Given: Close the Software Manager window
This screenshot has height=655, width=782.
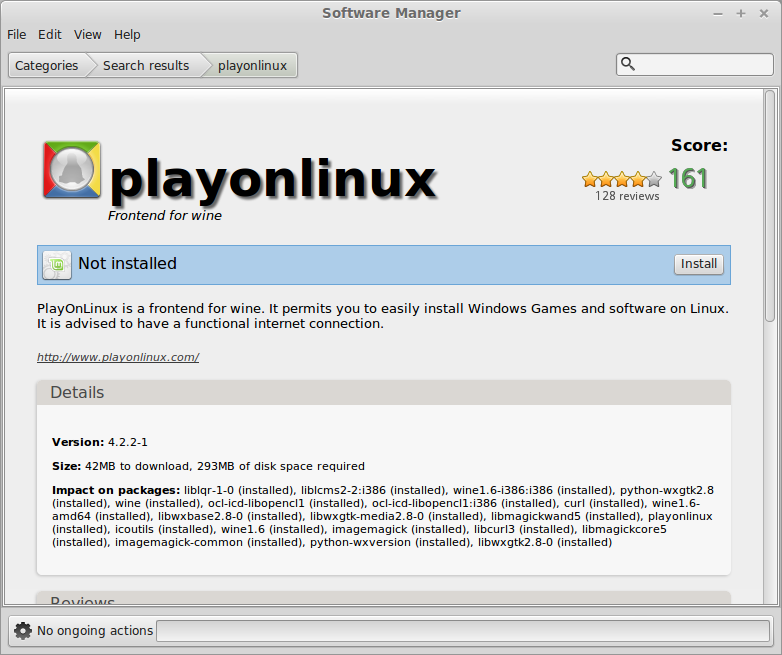Looking at the screenshot, I should [x=764, y=13].
